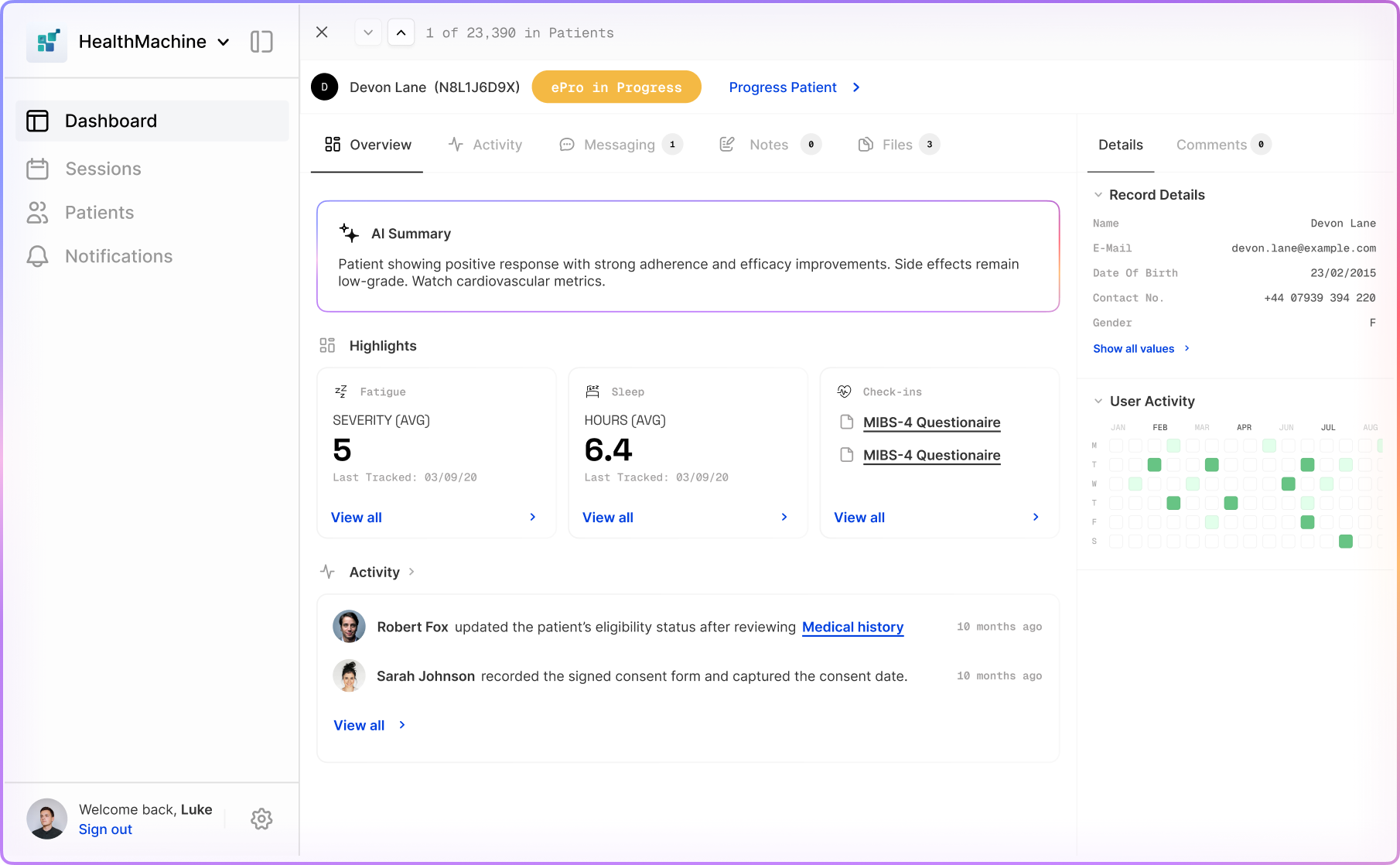Click the Sign out link
The image size is (1400, 865).
(105, 829)
